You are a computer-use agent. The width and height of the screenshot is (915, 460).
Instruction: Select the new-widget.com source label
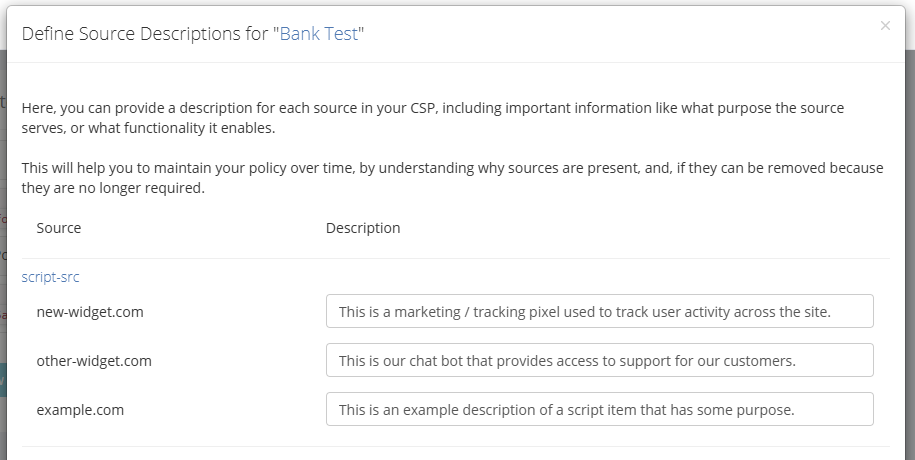[90, 311]
